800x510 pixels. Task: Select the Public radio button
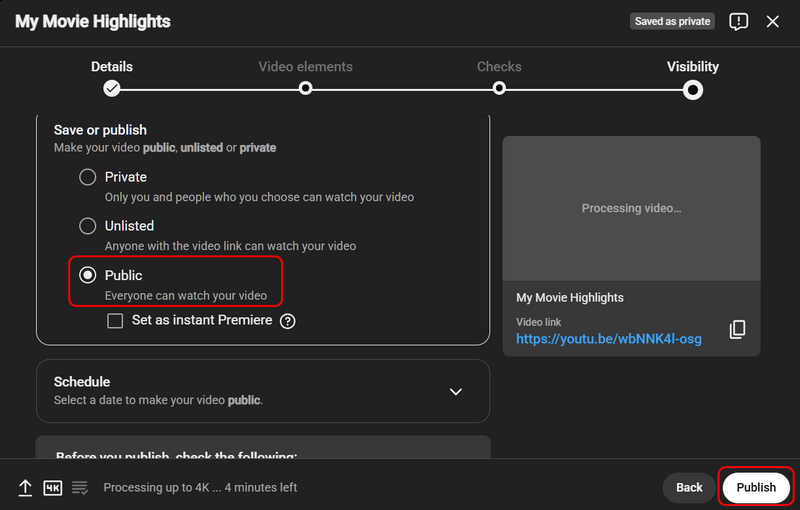tap(88, 275)
